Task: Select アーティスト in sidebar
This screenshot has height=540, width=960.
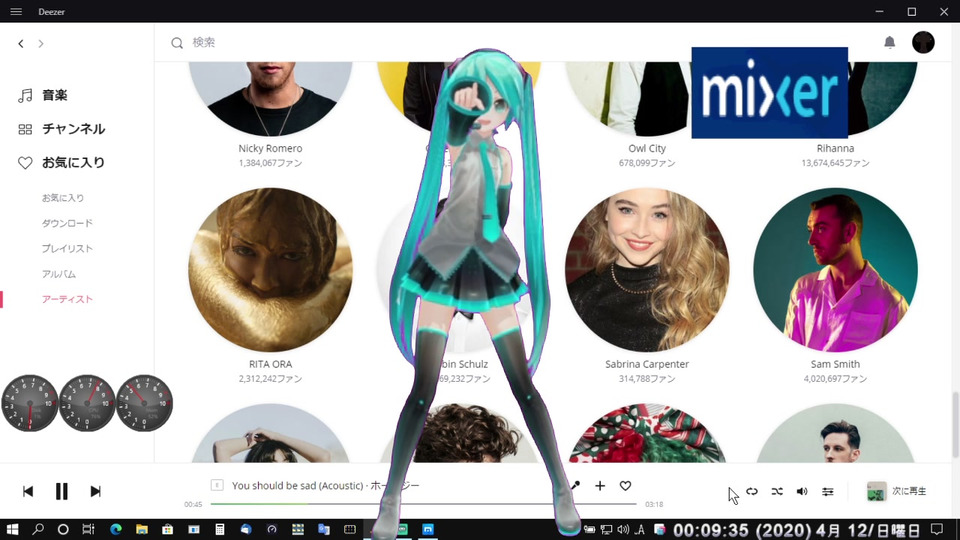Action: pos(67,299)
